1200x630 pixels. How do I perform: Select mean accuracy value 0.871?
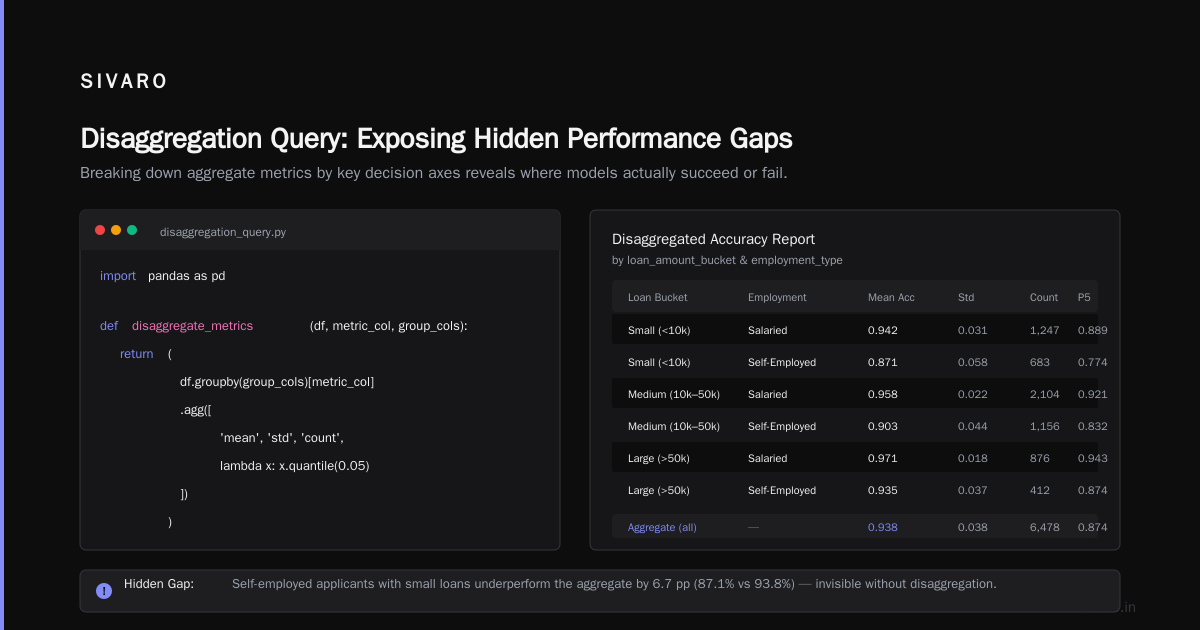tap(883, 362)
